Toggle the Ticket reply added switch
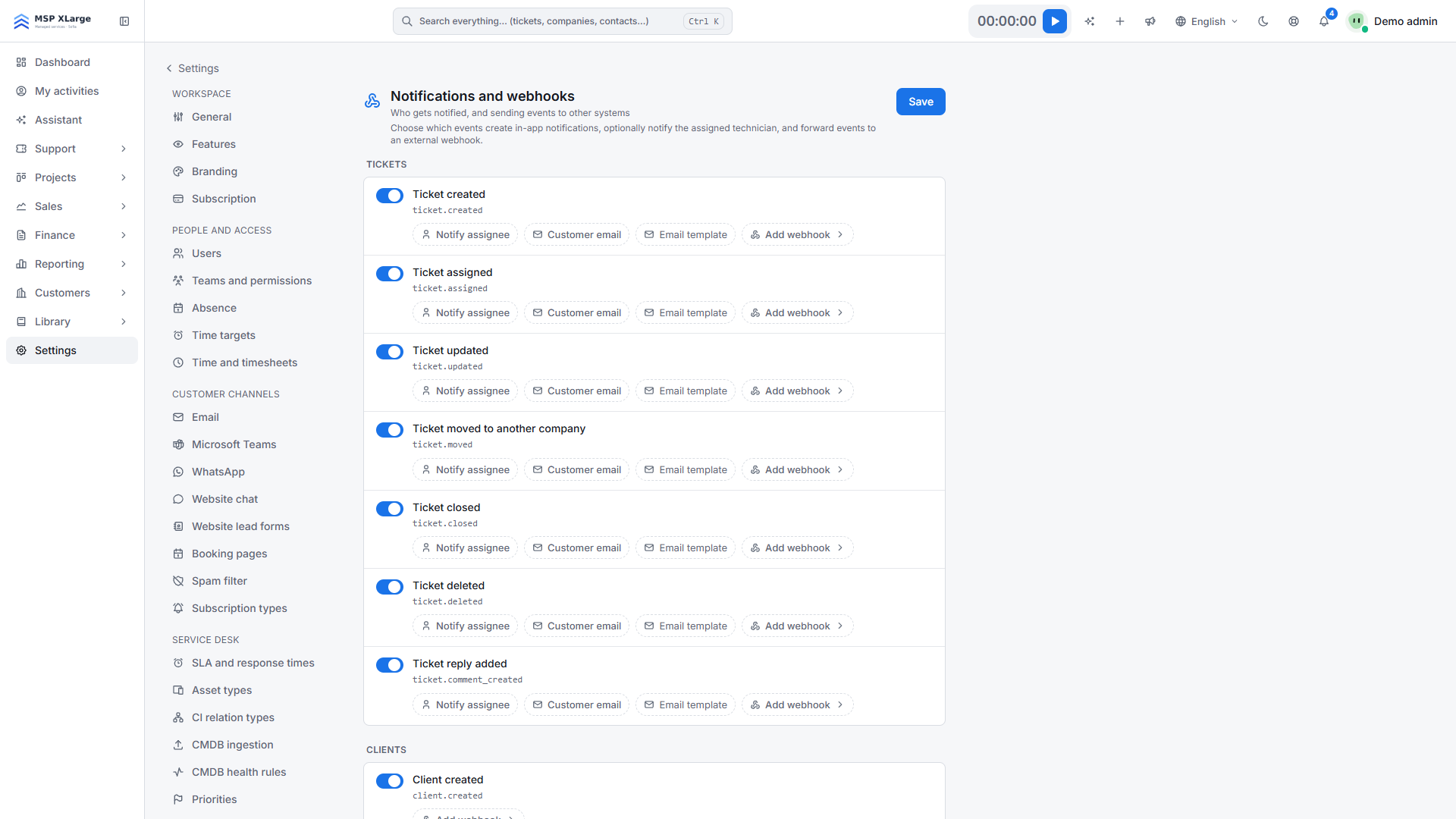The width and height of the screenshot is (1456, 819). pos(390,665)
